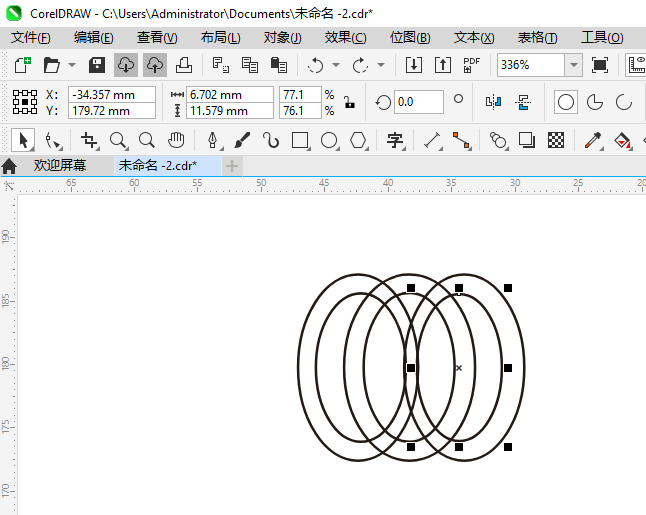Image resolution: width=646 pixels, height=515 pixels.
Task: Click the full-screen preview icon
Action: point(599,65)
